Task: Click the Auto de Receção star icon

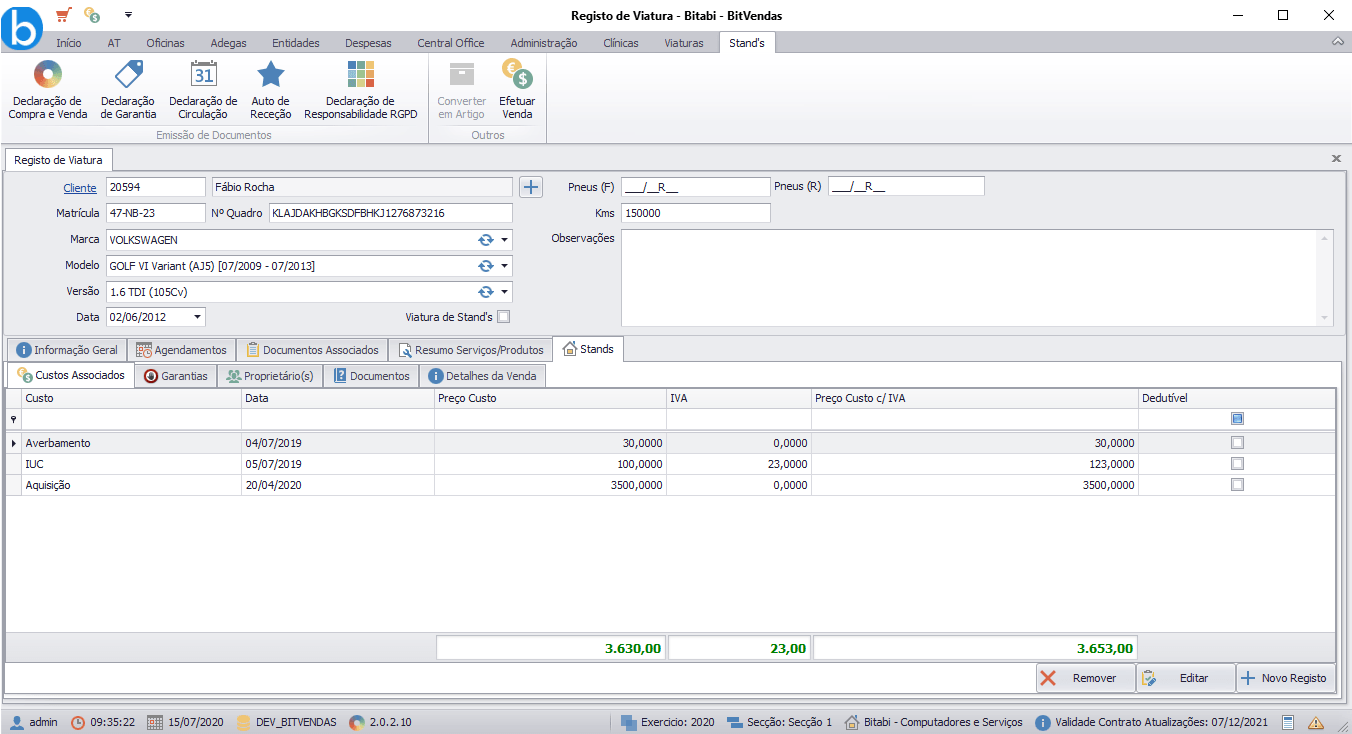Action: coord(271,74)
